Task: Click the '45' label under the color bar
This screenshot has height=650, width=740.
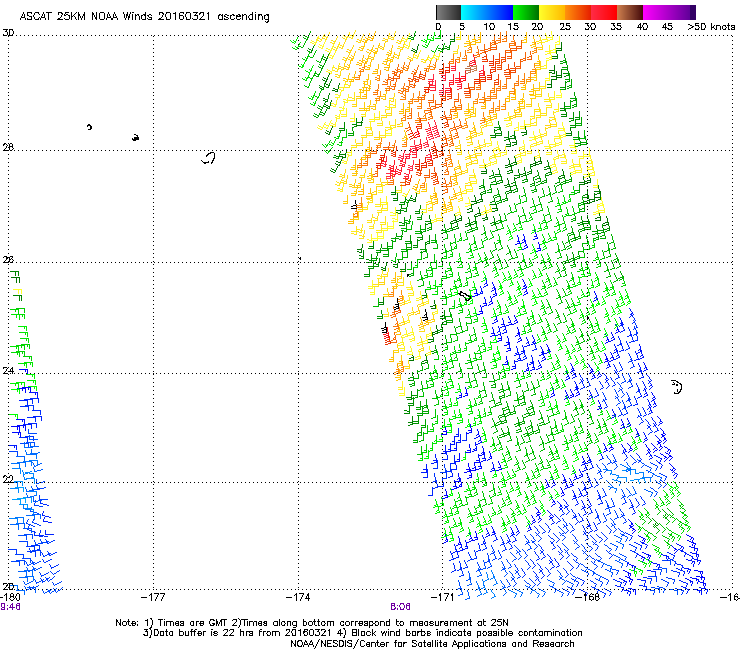Action: click(667, 27)
